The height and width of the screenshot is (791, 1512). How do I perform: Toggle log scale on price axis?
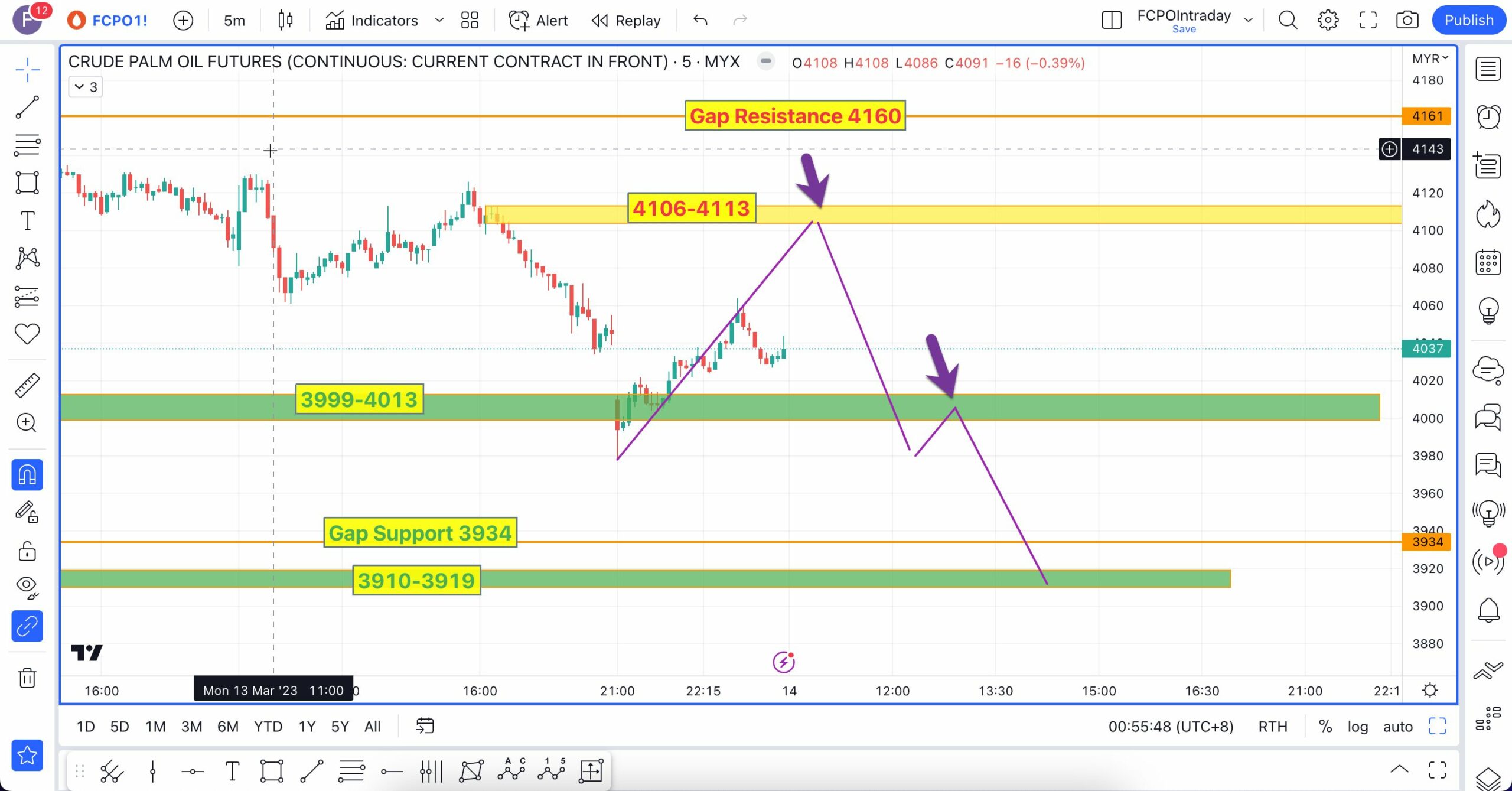(x=1357, y=727)
